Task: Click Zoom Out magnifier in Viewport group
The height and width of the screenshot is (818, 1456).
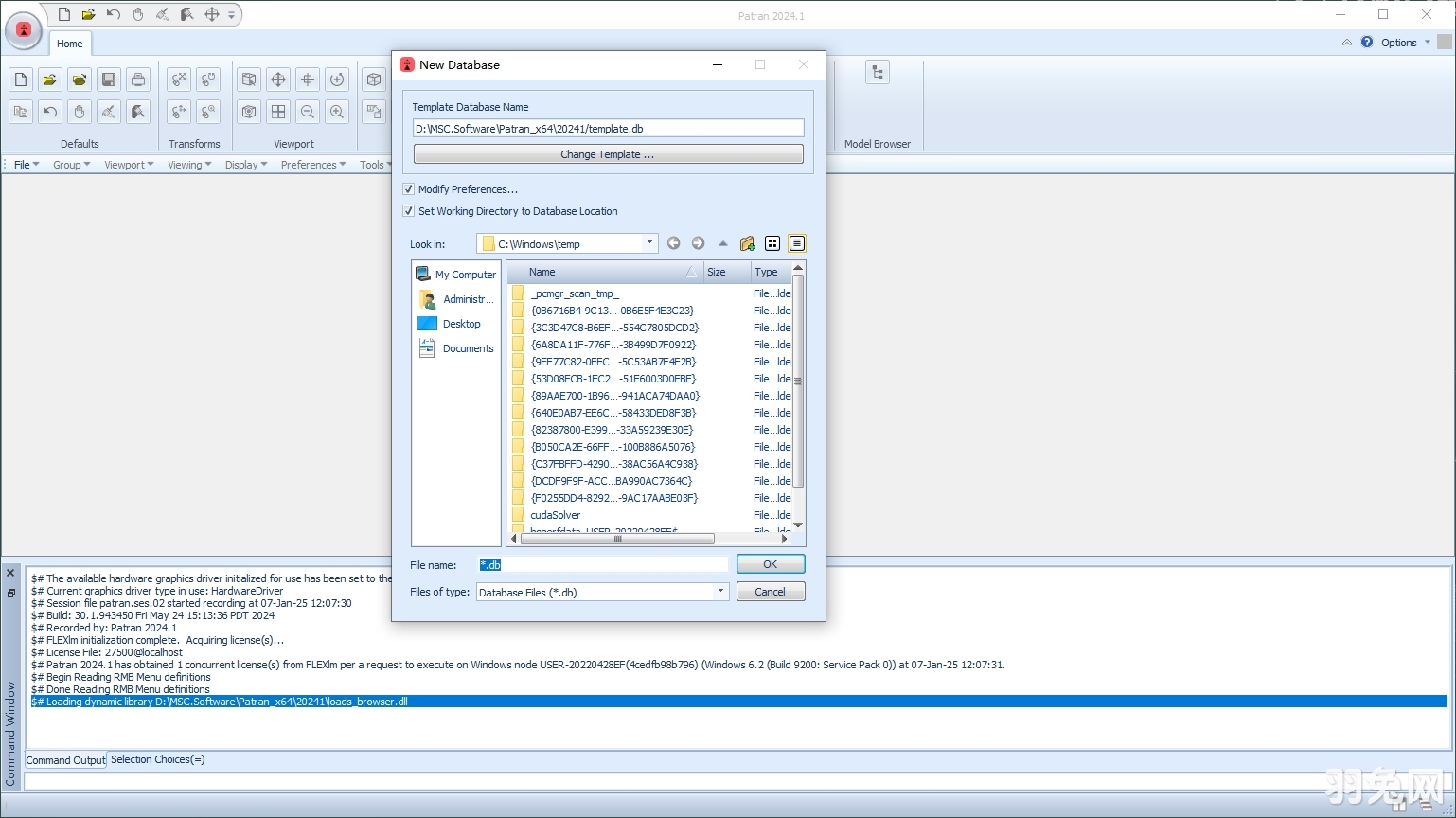Action: click(x=308, y=112)
